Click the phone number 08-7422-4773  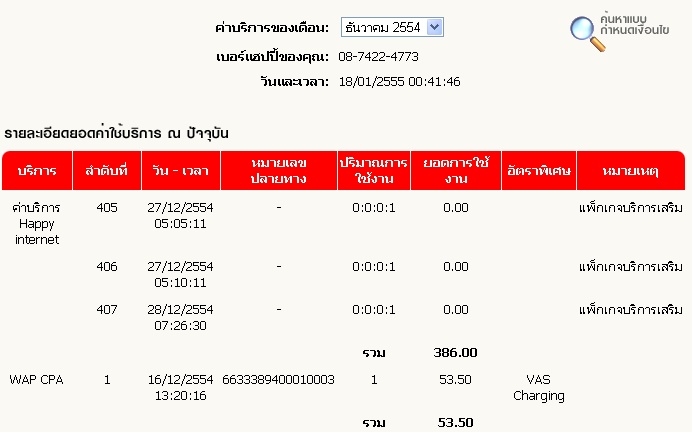tap(378, 56)
